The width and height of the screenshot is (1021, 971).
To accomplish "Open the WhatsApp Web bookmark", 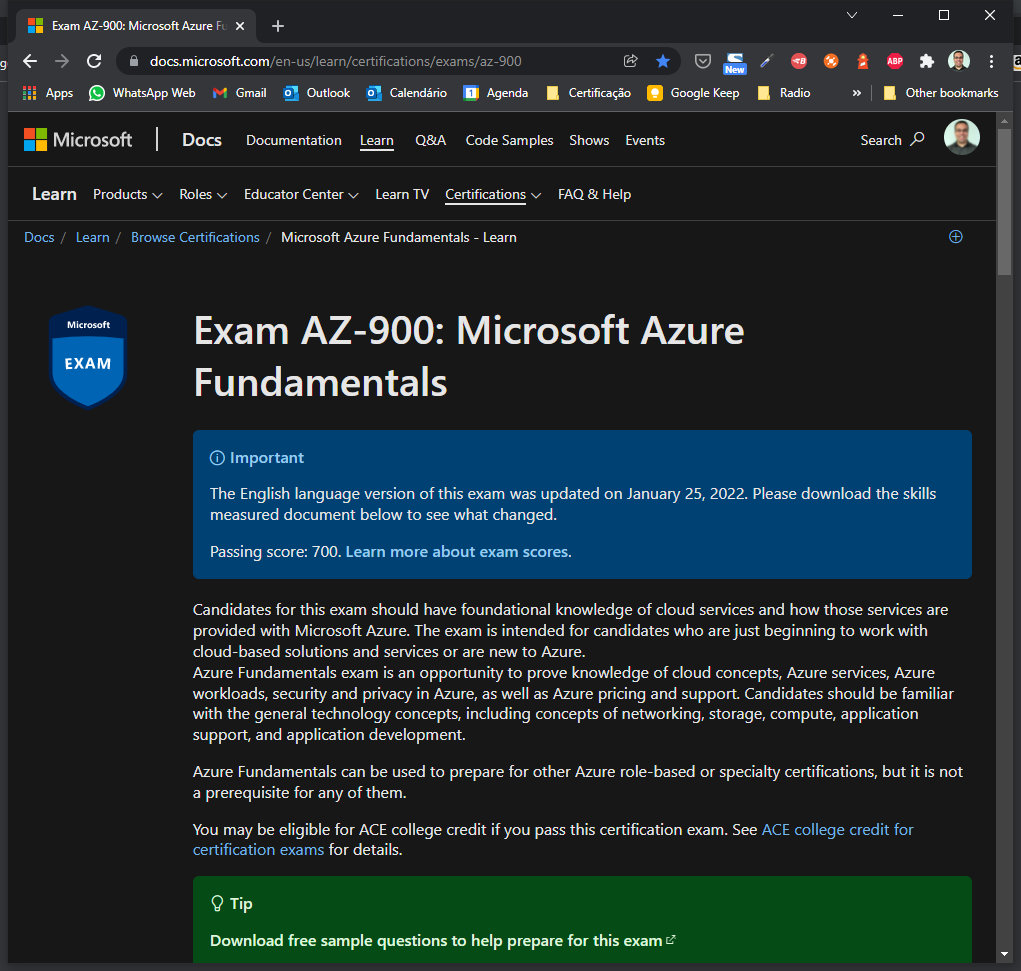I will pos(142,93).
